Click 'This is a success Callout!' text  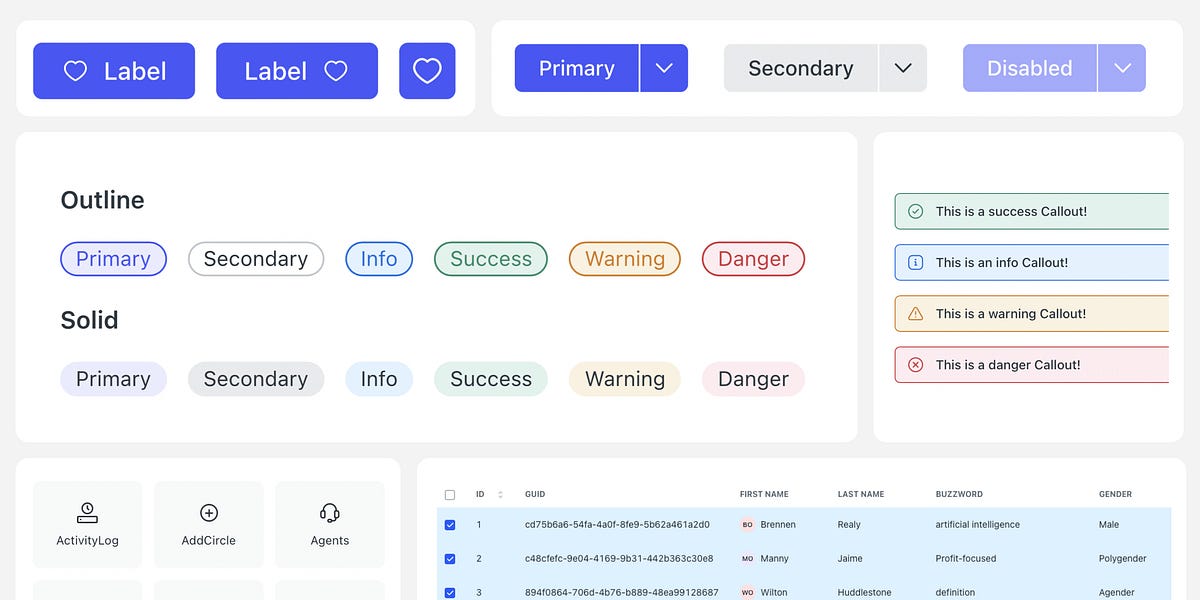click(x=1011, y=211)
